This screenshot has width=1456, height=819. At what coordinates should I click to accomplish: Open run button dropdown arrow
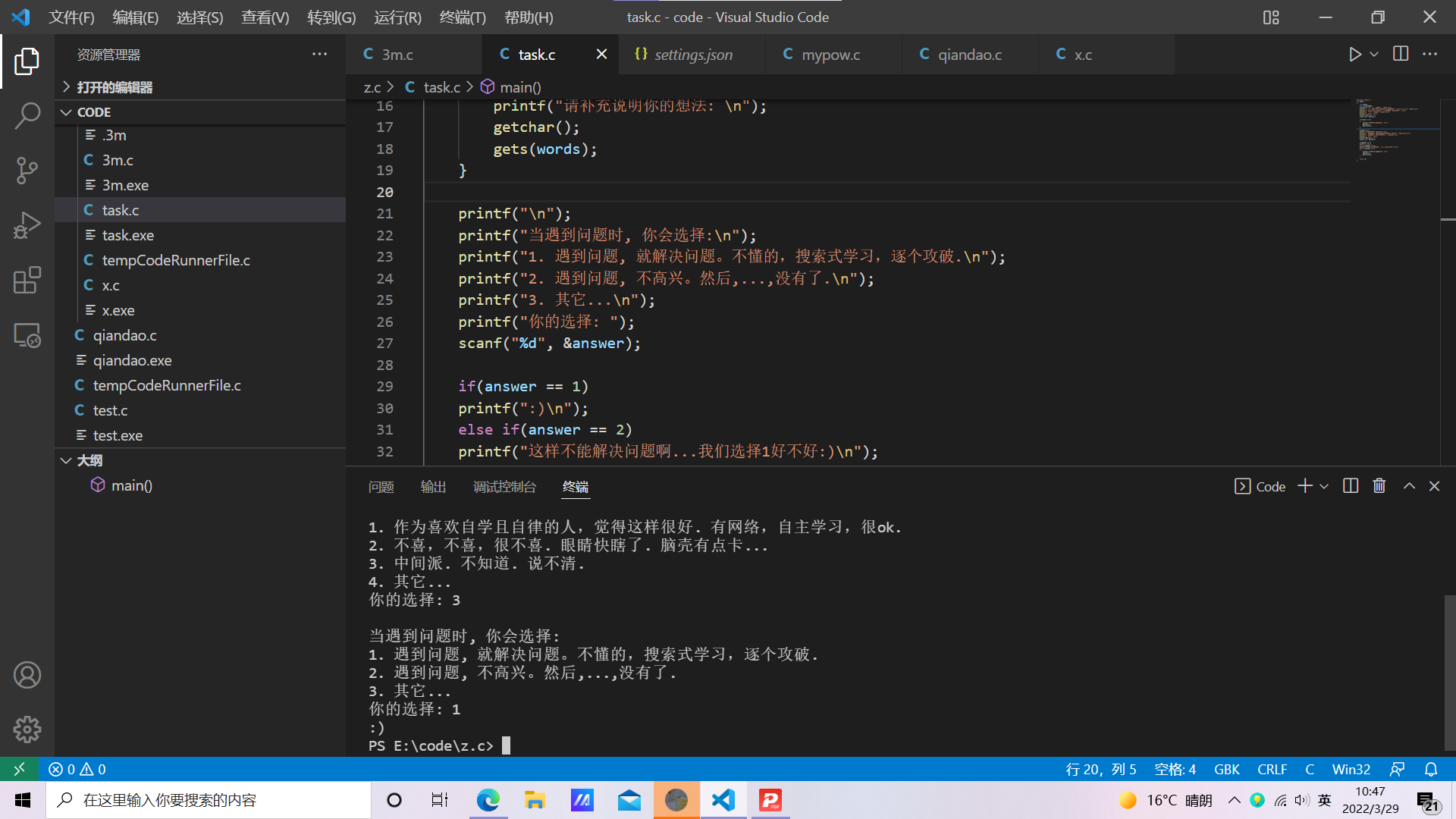point(1374,55)
